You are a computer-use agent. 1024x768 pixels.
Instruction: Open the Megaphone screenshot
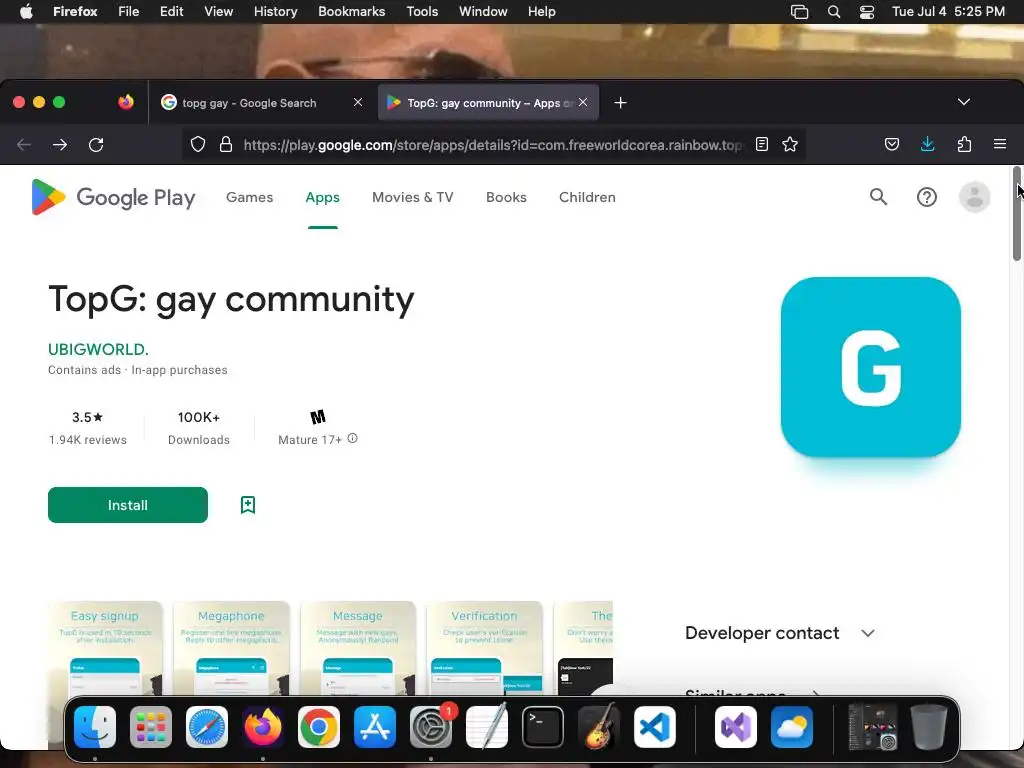click(231, 648)
